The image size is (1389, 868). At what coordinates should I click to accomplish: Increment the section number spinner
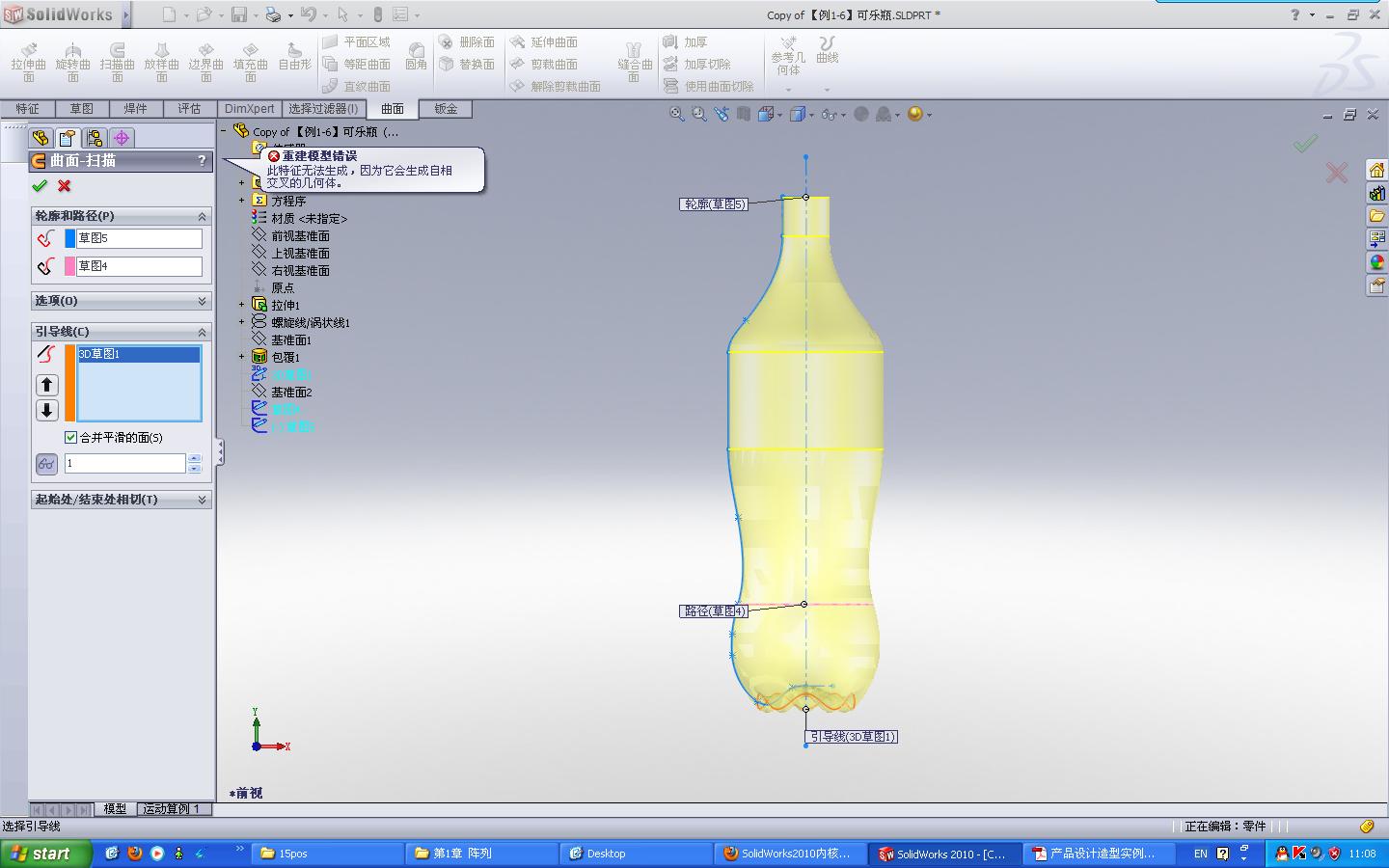pyautogui.click(x=195, y=459)
